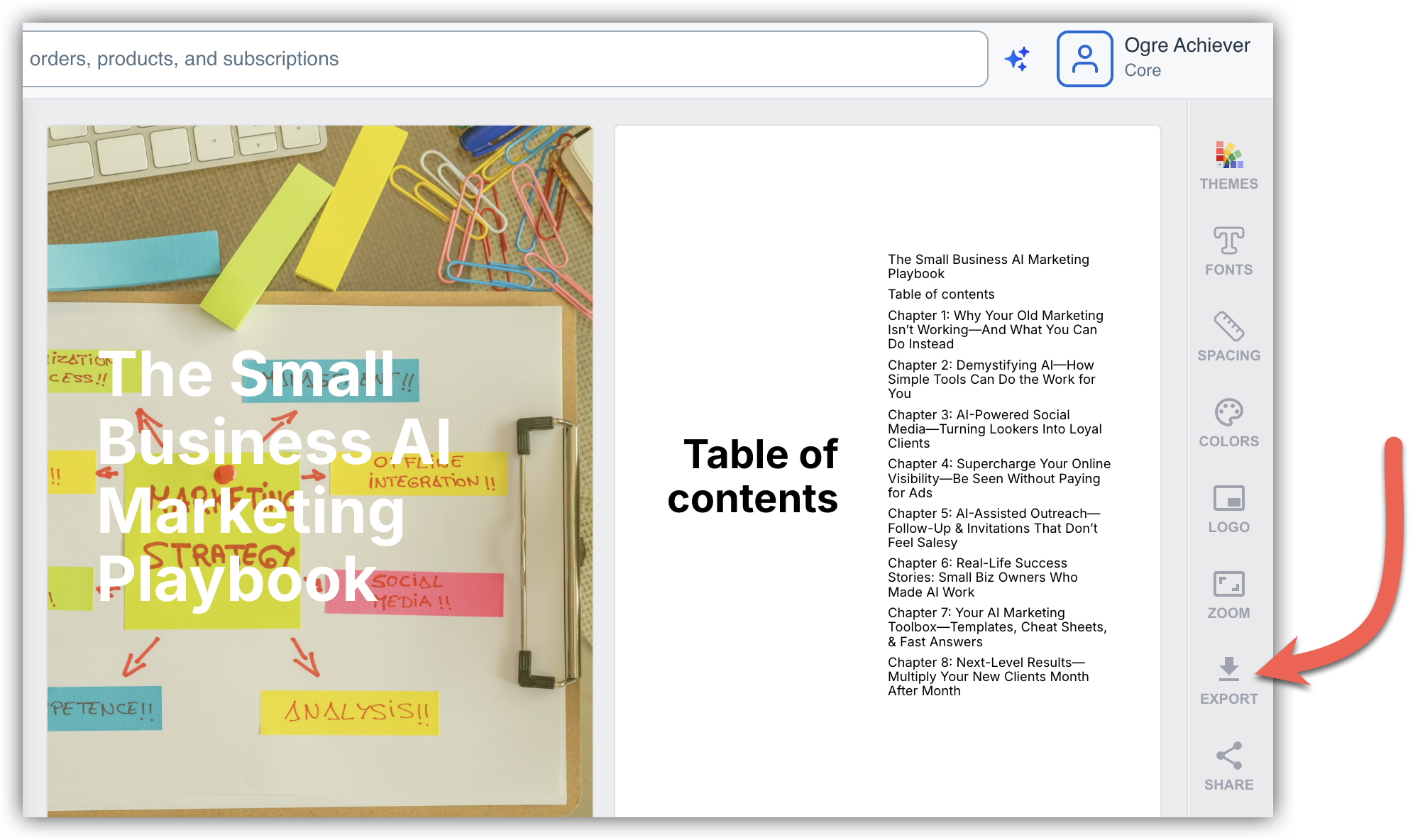Select the Spacing ruler icon
The width and height of the screenshot is (1425, 840).
(1228, 327)
